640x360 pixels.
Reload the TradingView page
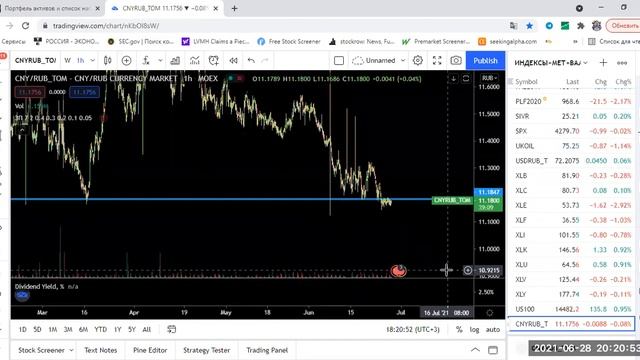coord(25,26)
